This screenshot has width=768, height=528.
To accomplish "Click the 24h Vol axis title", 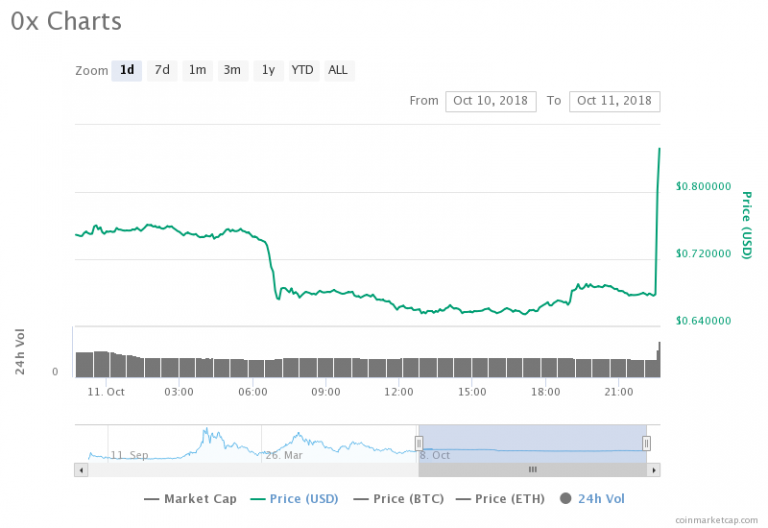I will 20,352.
